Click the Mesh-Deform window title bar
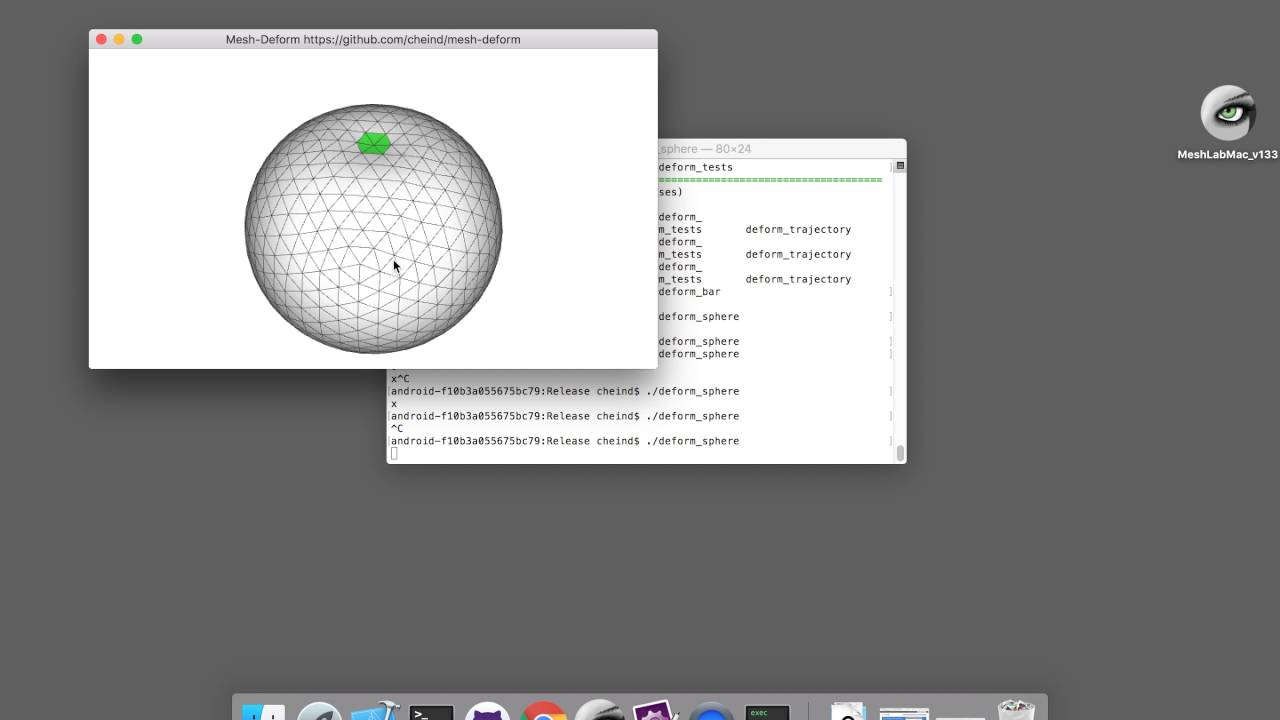 pyautogui.click(x=373, y=39)
